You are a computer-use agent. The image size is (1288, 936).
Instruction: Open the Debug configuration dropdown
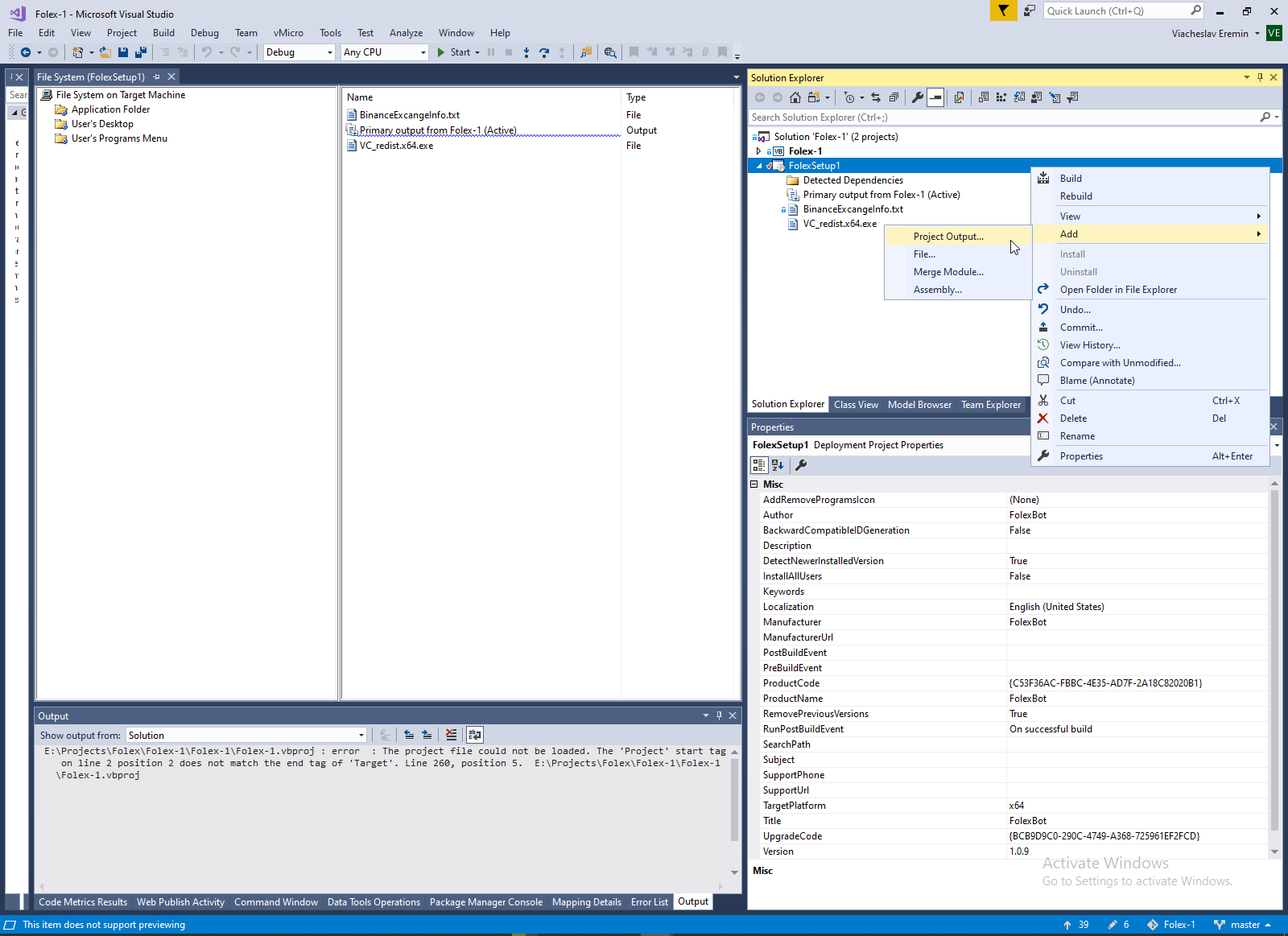pos(299,52)
